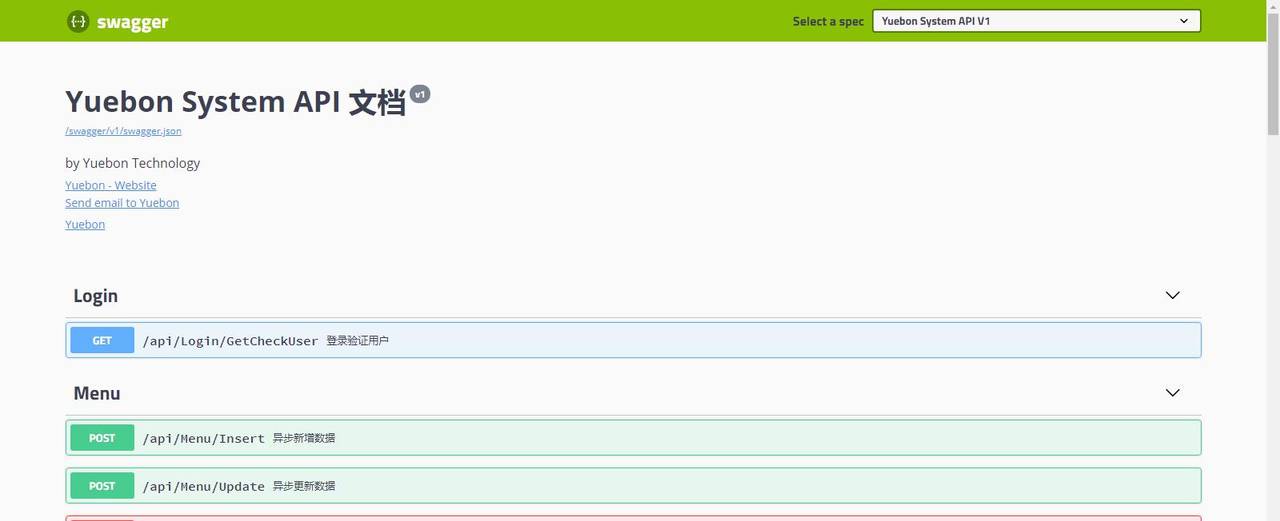Click Send email to Yuebon

[122, 203]
